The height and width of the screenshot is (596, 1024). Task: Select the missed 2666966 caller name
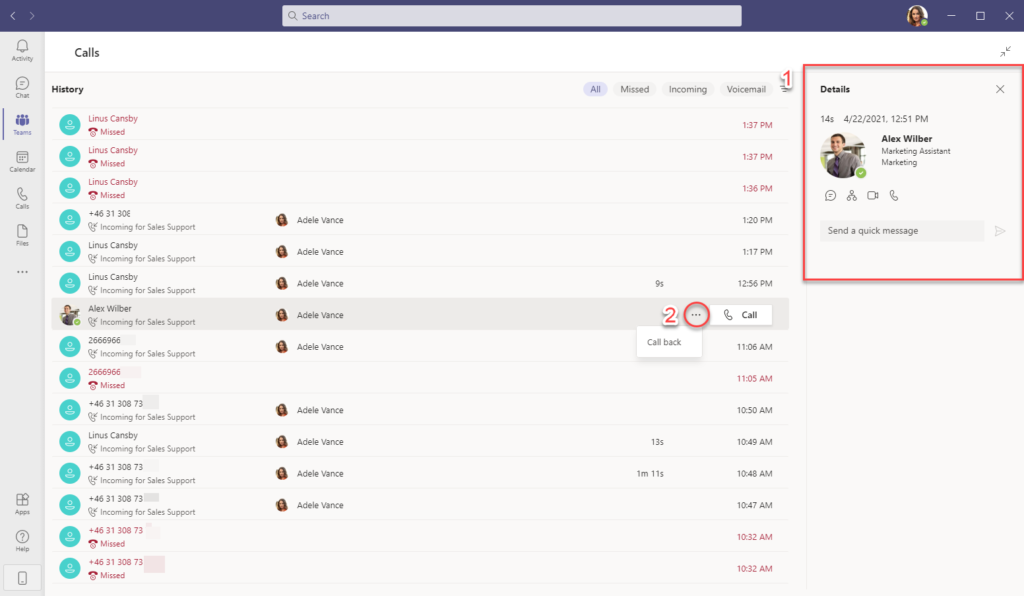coord(104,372)
